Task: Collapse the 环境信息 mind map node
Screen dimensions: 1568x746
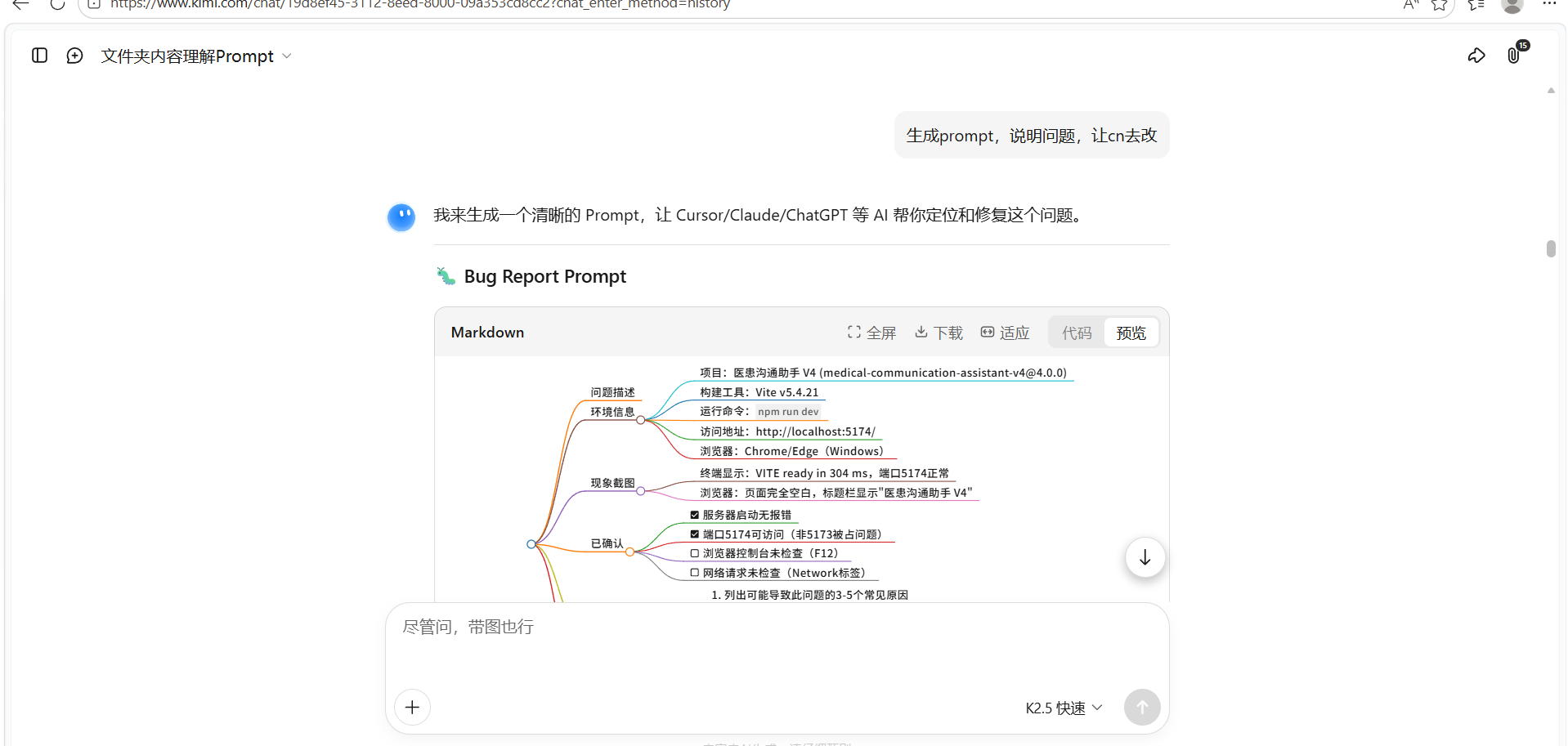Action: (x=641, y=420)
